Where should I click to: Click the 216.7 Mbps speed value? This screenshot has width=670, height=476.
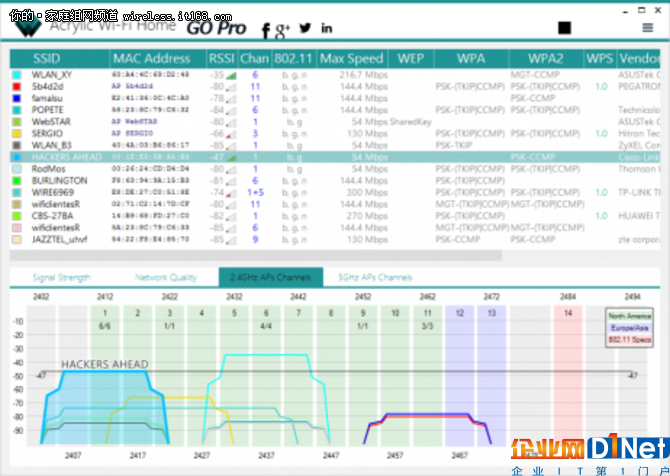pos(364,75)
